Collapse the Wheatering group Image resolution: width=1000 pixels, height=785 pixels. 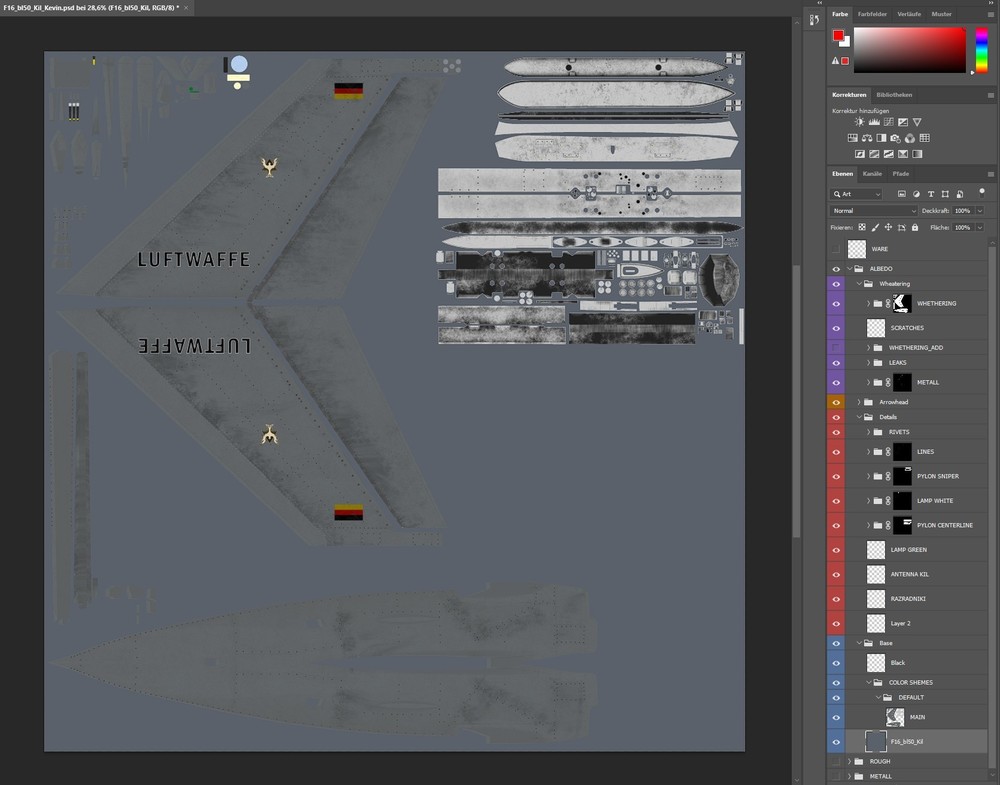tap(860, 283)
